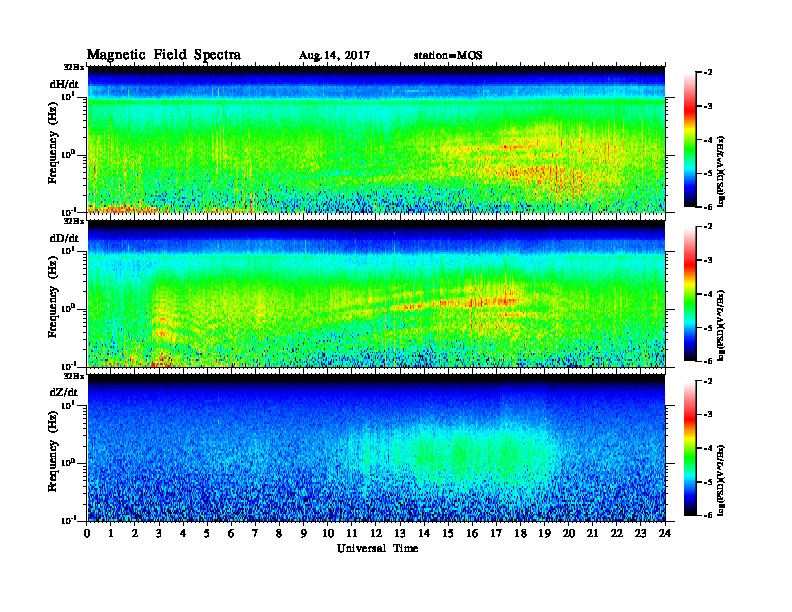Image resolution: width=792 pixels, height=612 pixels.
Task: Click hour '5' on the Universal Time axis
Action: [208, 534]
